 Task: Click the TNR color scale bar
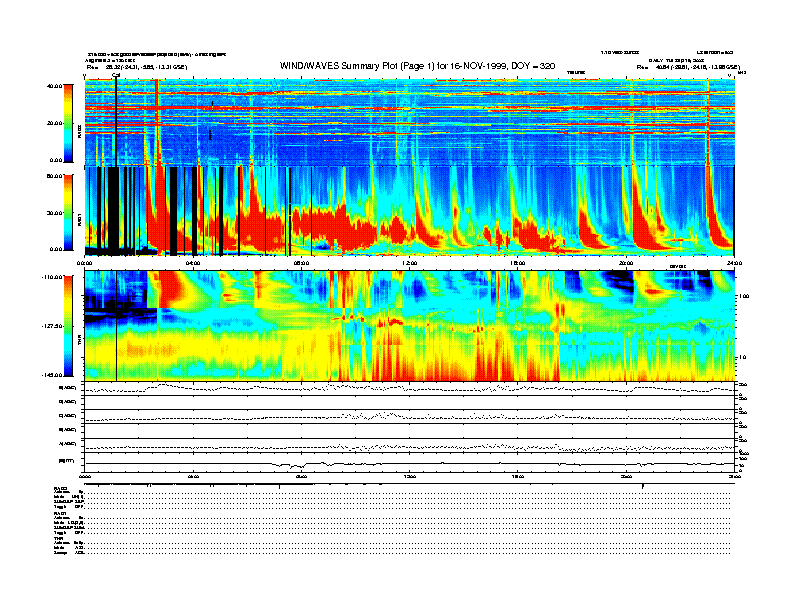68,326
